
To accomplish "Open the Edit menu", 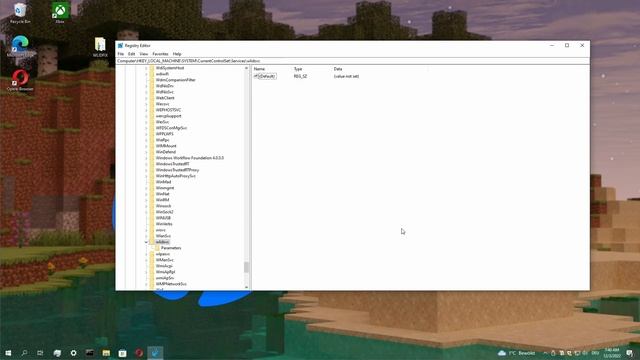I will click(x=131, y=54).
